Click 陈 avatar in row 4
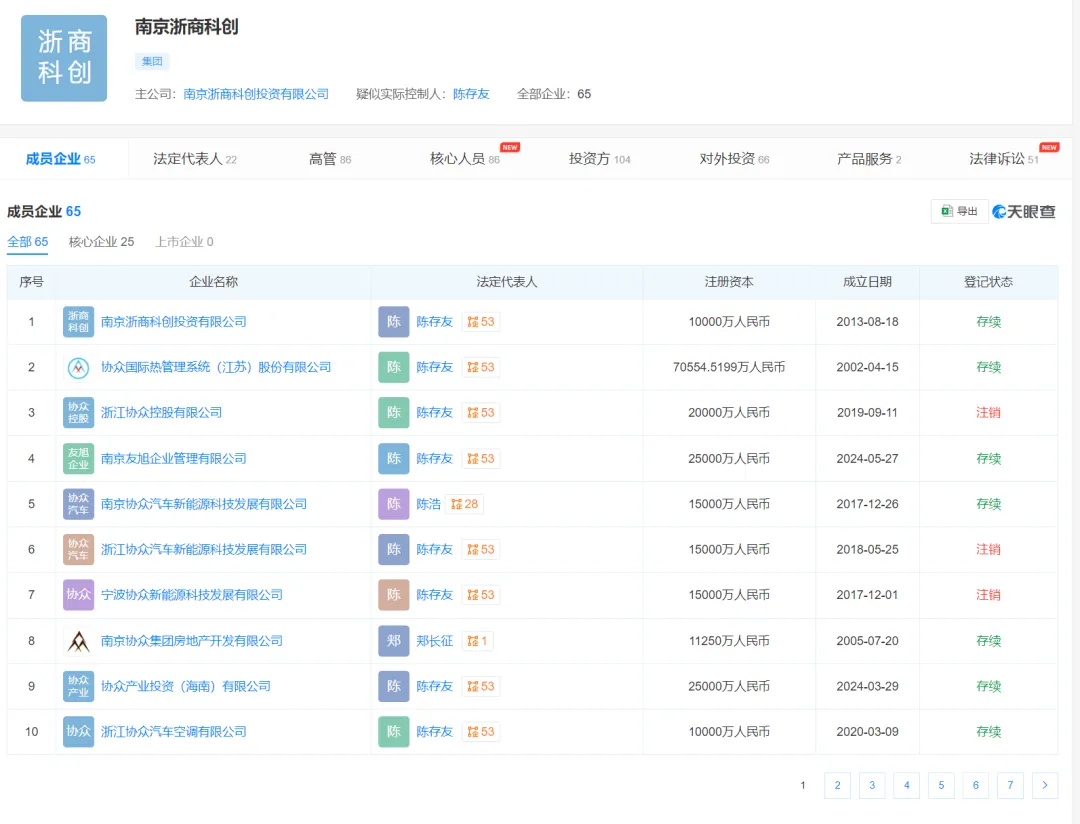 pos(394,458)
